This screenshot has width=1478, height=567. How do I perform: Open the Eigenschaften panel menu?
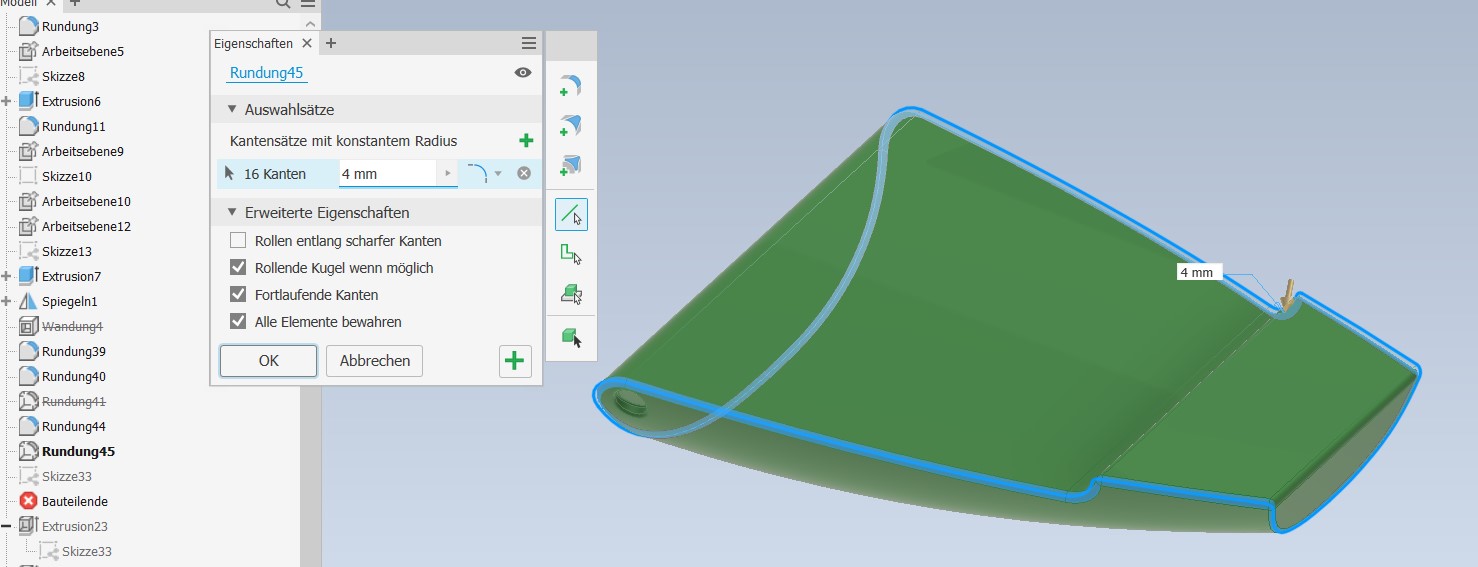coord(529,43)
